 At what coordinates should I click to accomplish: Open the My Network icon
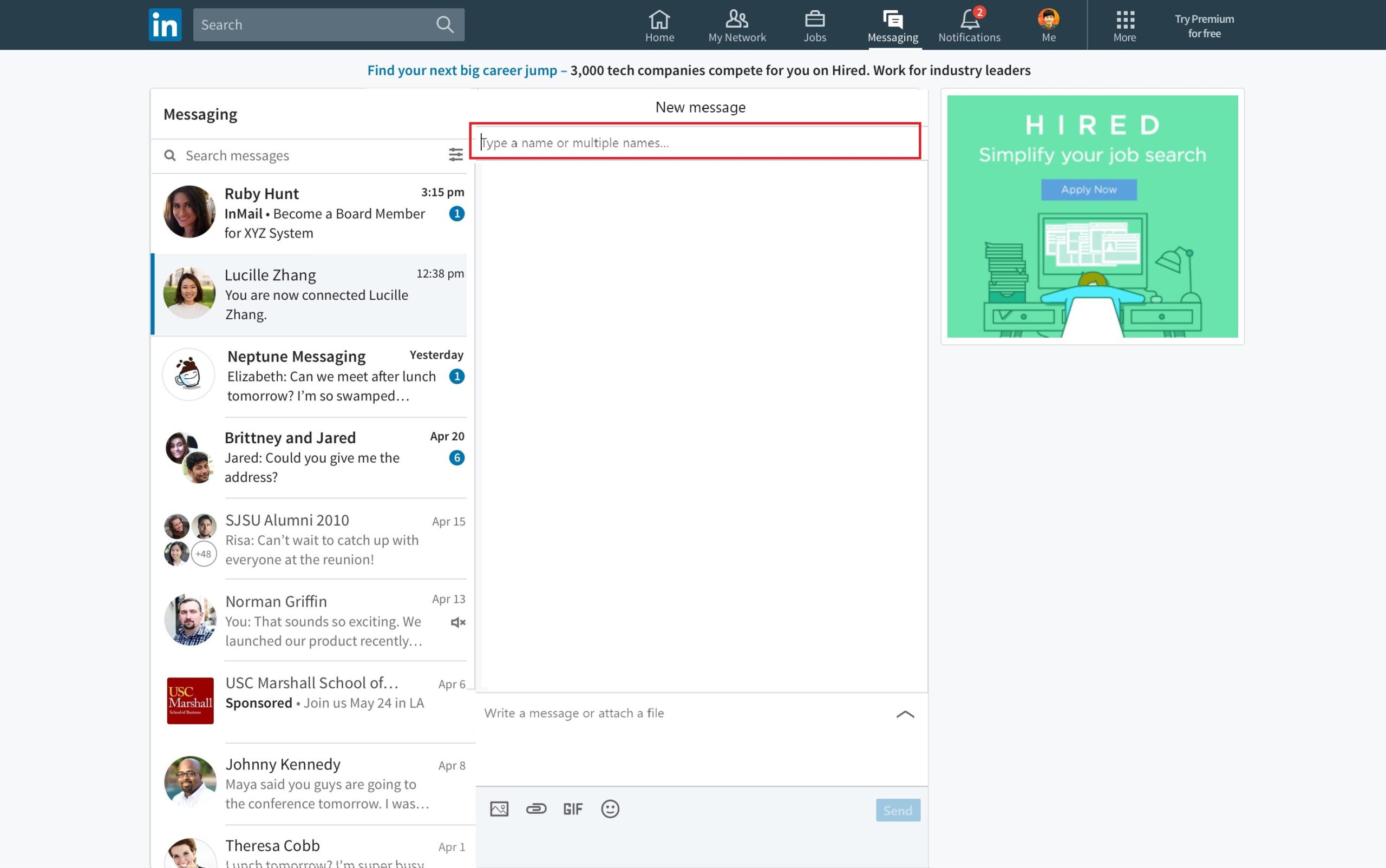(x=736, y=25)
